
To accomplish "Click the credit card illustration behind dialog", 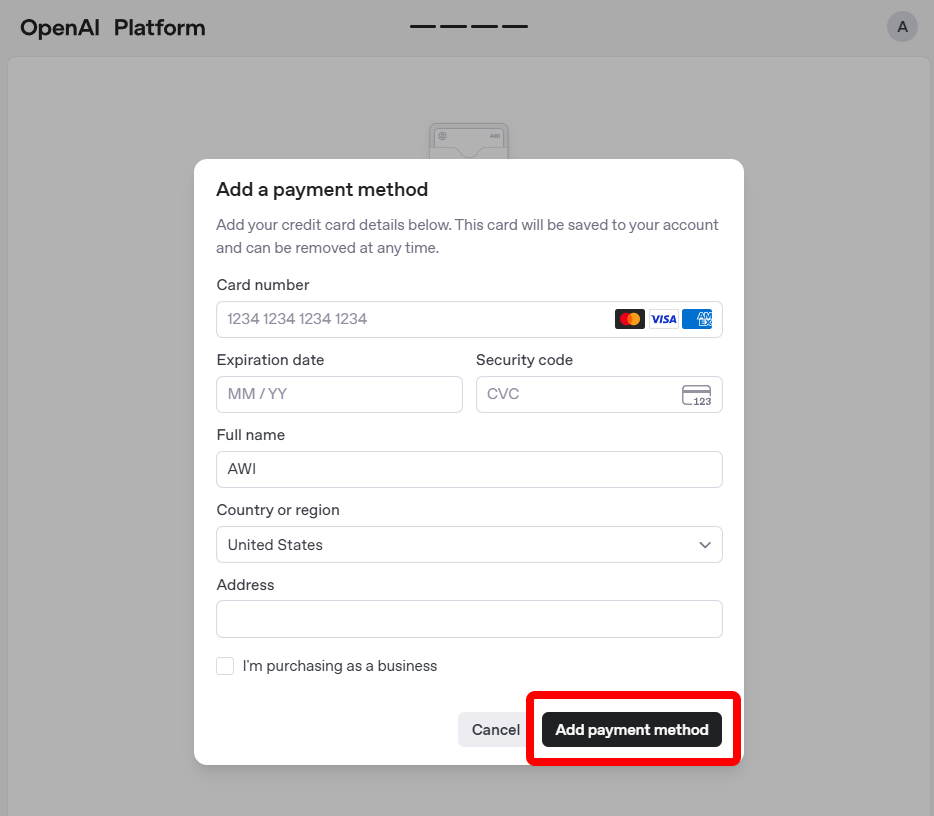I will [469, 141].
